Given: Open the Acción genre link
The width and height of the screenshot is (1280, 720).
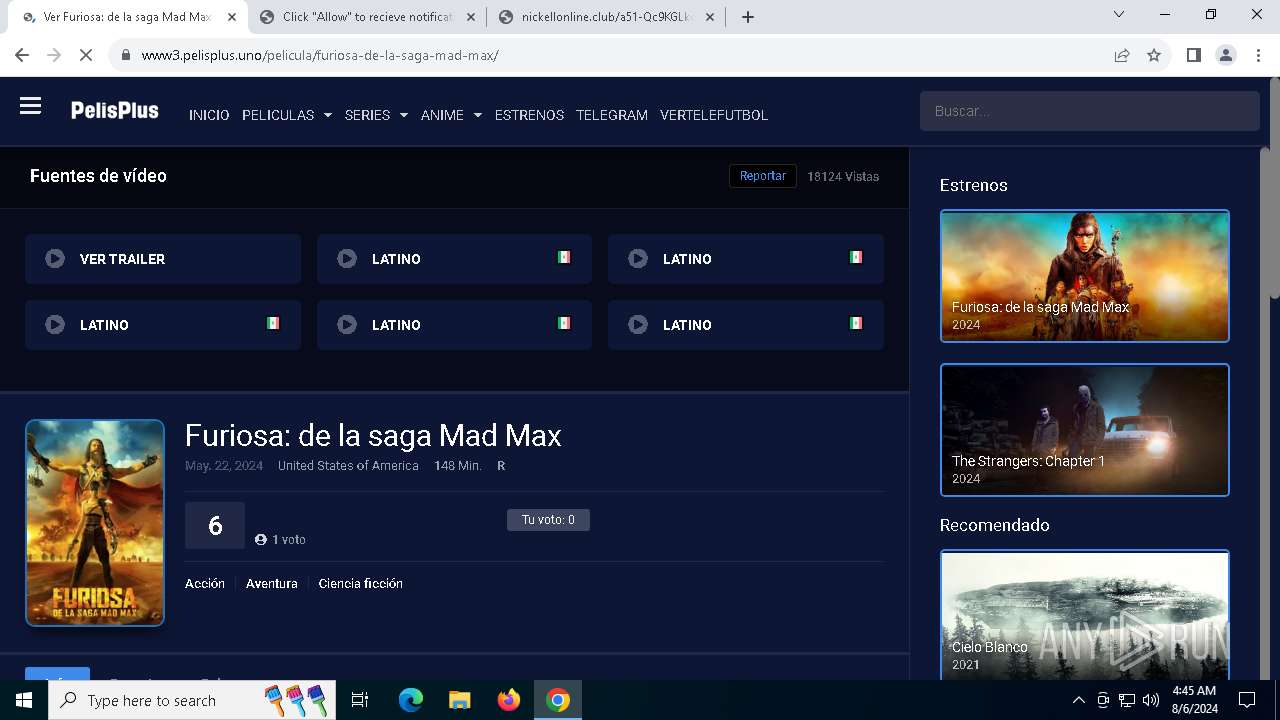Looking at the screenshot, I should 205,583.
